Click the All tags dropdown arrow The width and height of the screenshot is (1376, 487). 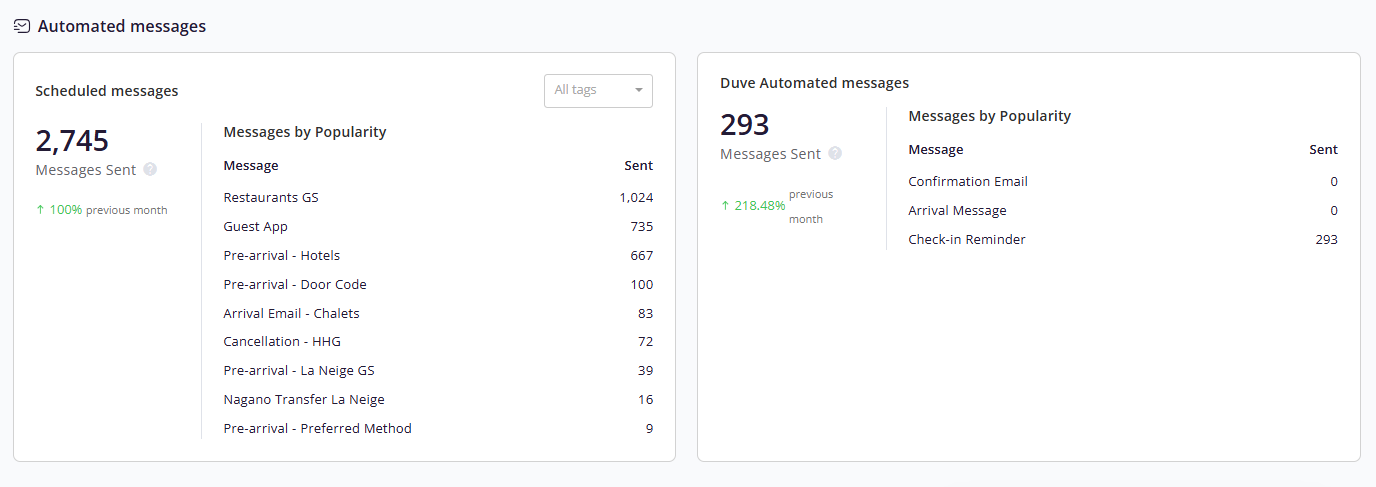(x=638, y=91)
